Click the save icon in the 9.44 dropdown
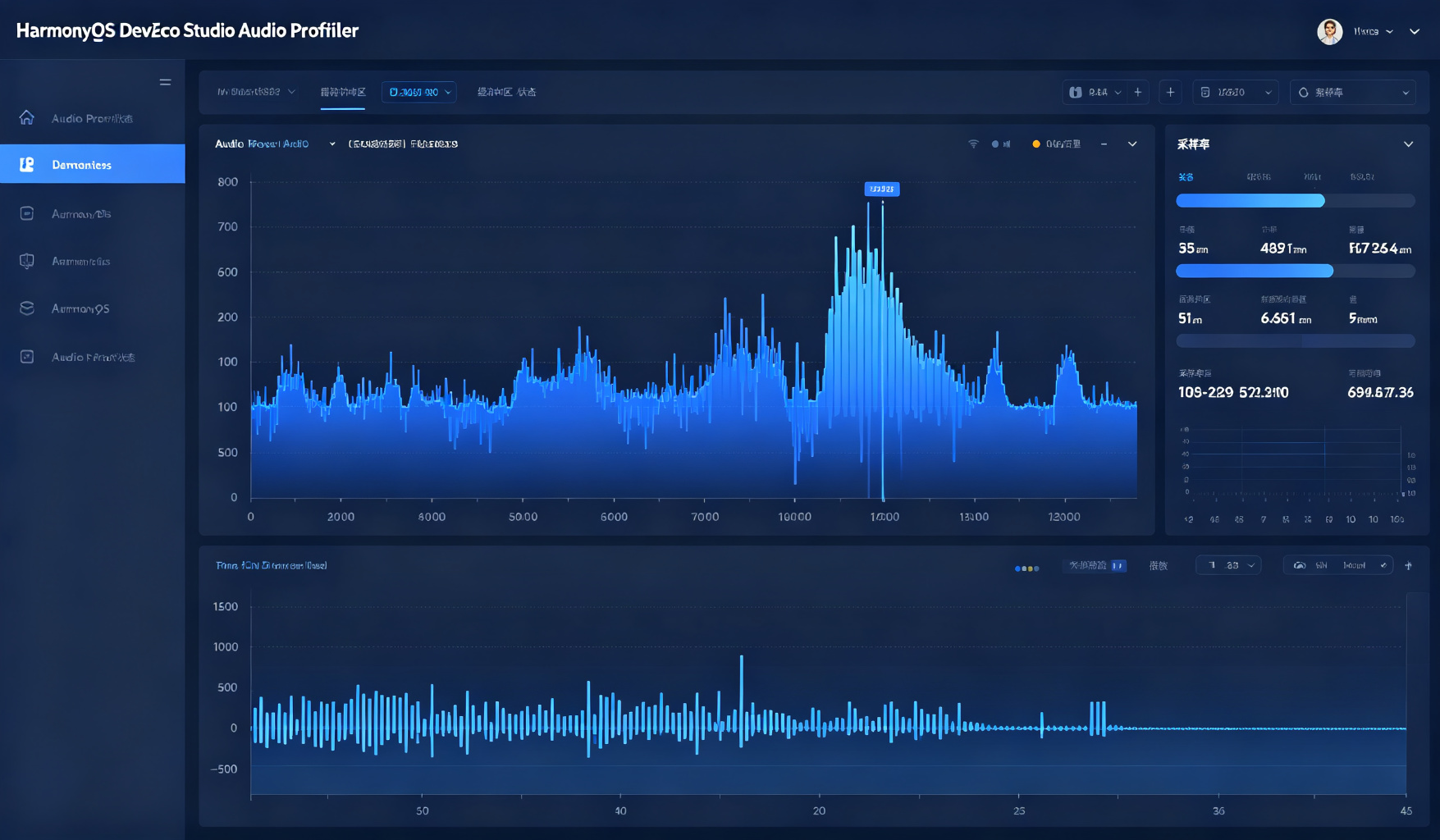 pos(1076,92)
